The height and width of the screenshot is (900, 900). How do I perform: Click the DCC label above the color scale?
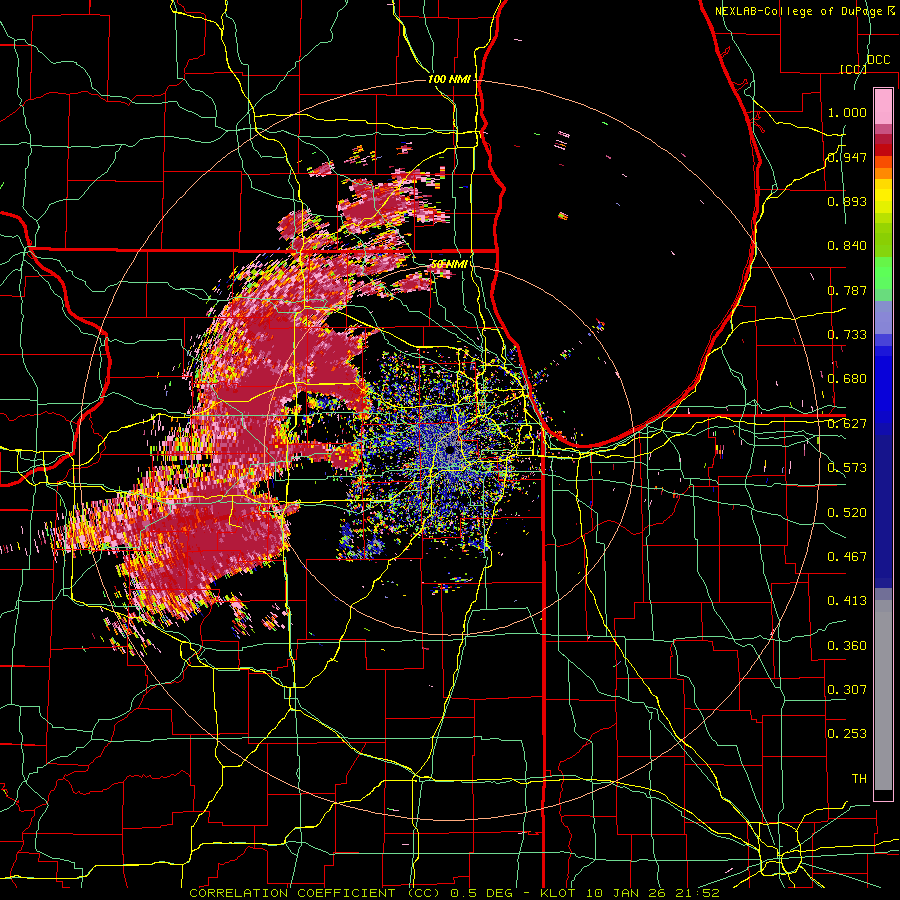(x=878, y=60)
